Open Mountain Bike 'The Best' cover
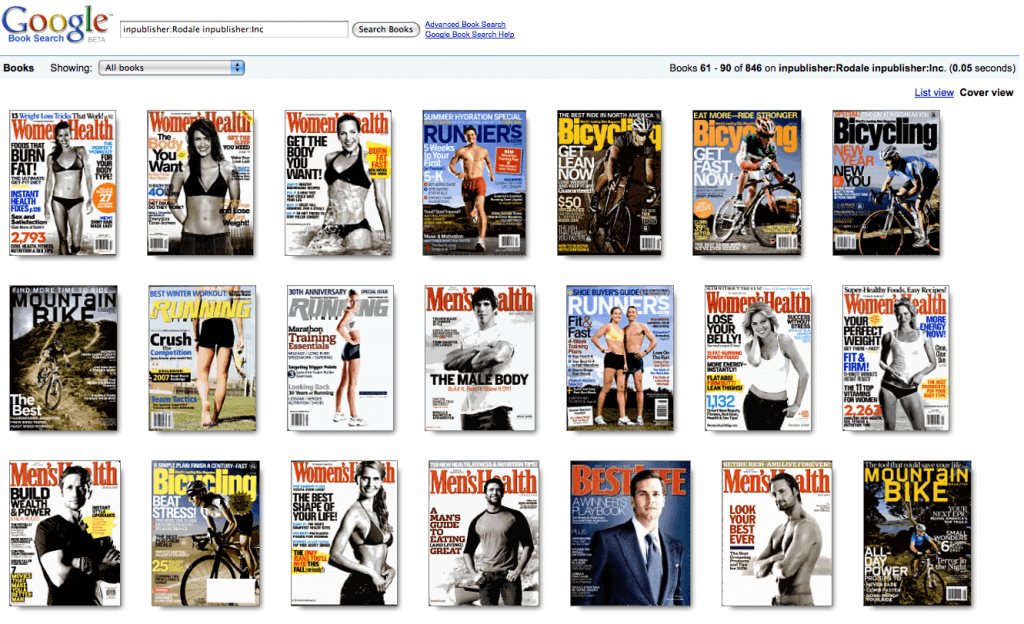The width and height of the screenshot is (1024, 624). [x=63, y=358]
